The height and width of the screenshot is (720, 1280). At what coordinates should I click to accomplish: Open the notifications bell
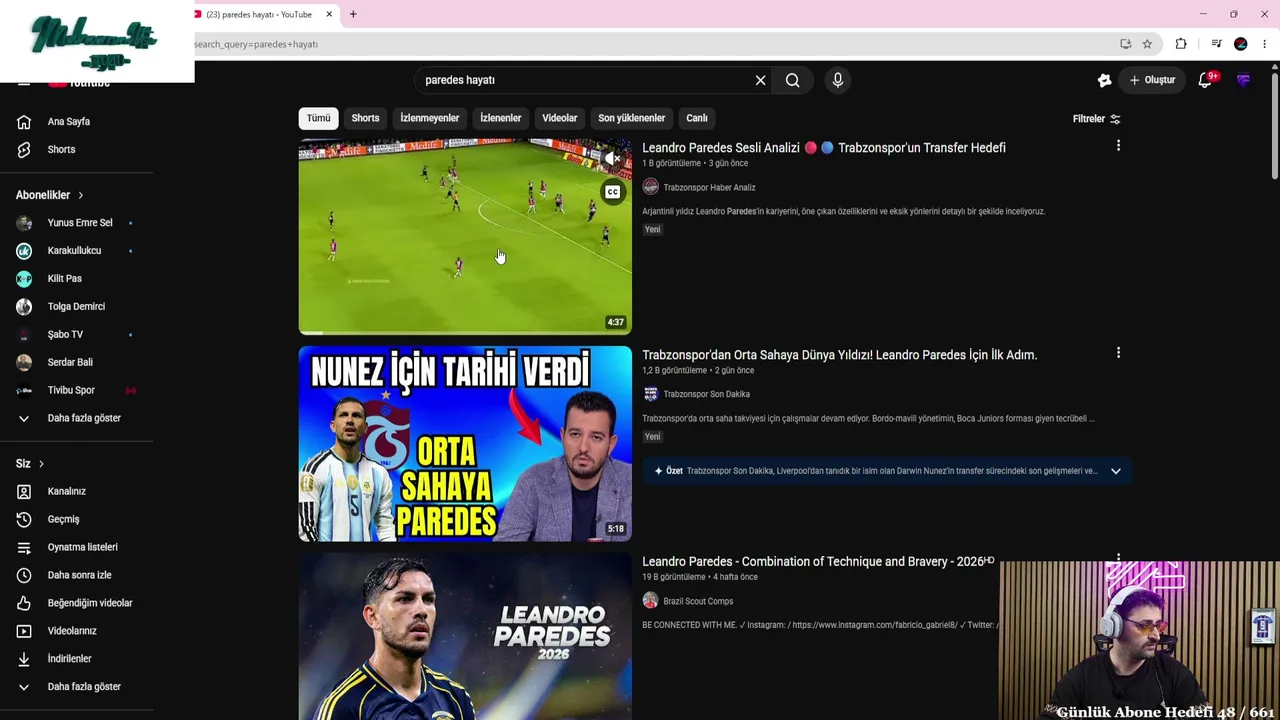[1205, 80]
